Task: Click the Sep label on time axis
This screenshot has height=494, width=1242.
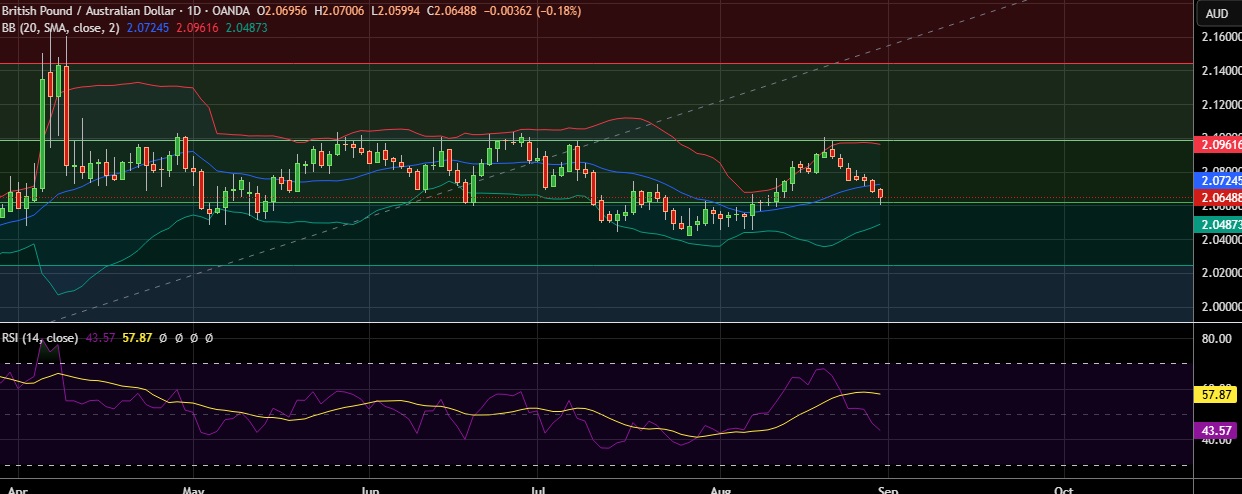Action: click(889, 490)
